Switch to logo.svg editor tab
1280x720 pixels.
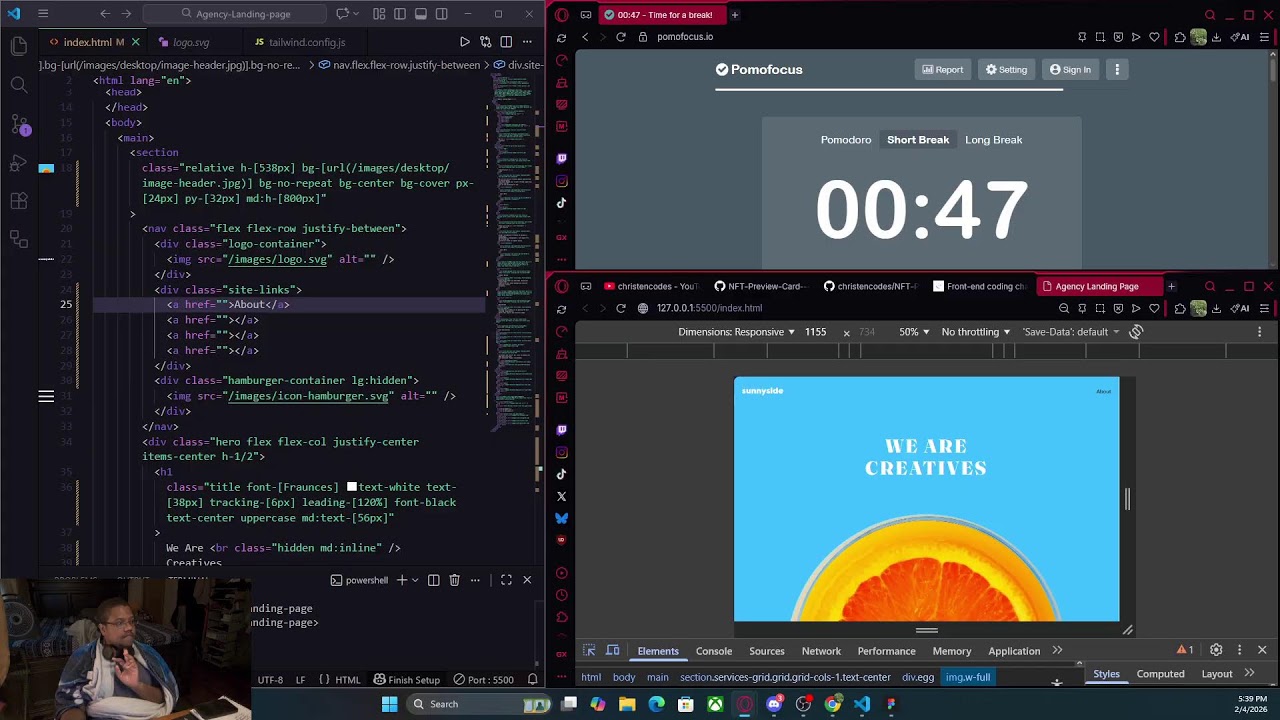pyautogui.click(x=190, y=42)
